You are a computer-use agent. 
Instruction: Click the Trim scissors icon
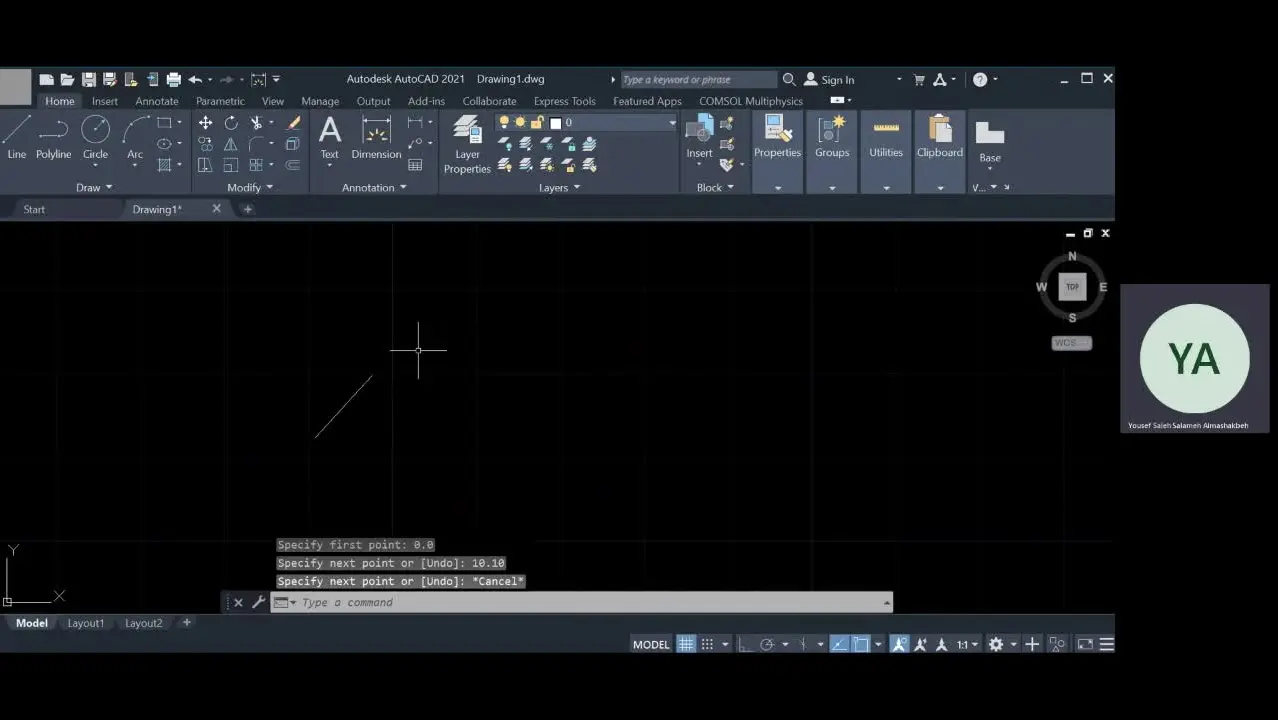(x=257, y=123)
